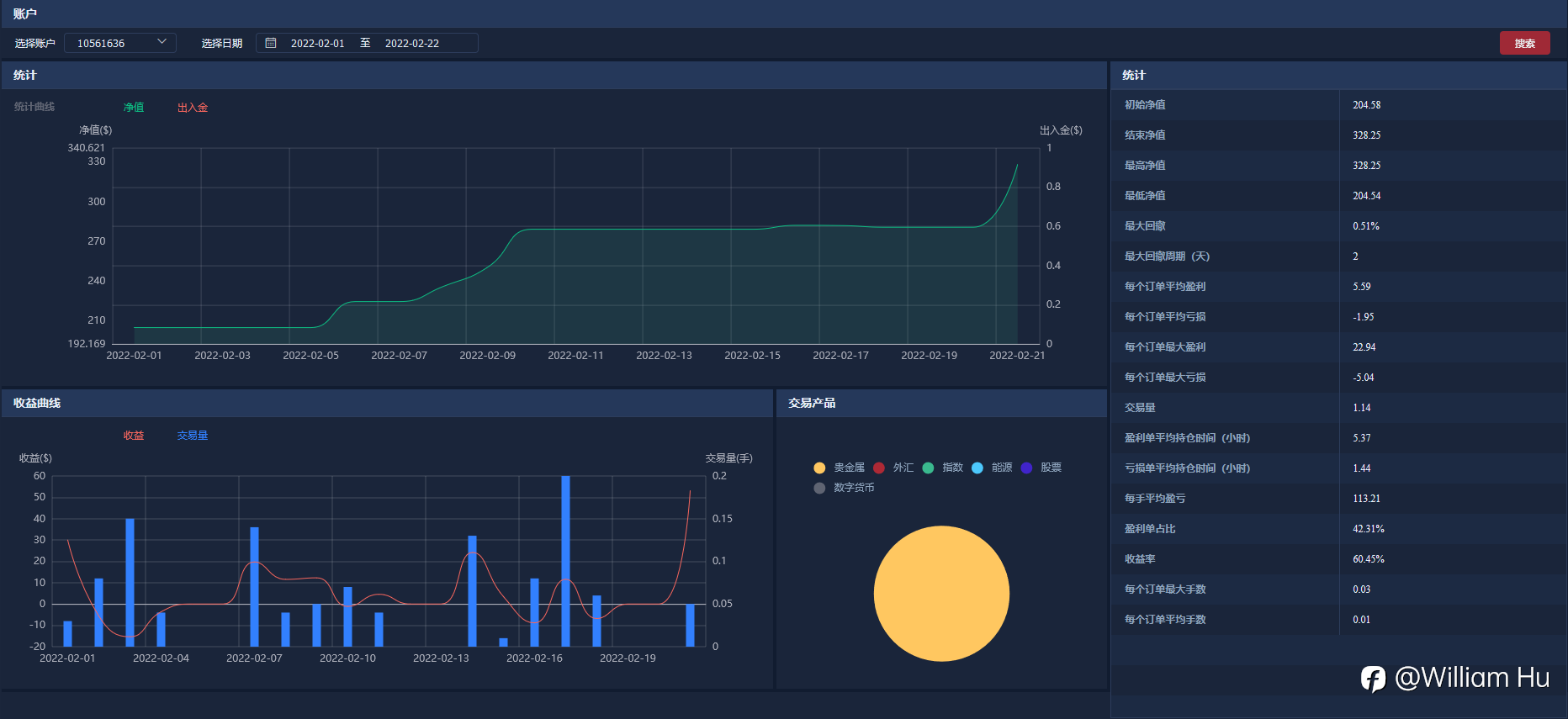Image resolution: width=1568 pixels, height=719 pixels.
Task: Click the calendar icon in date picker
Action: [x=271, y=43]
